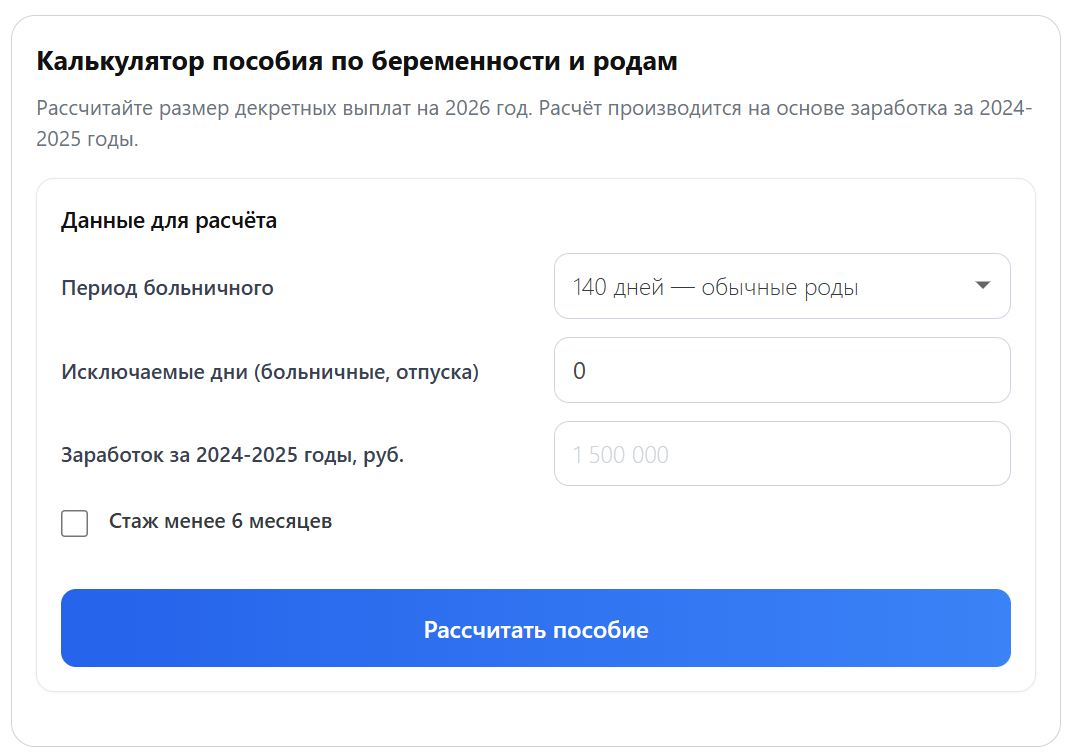Click the text 'Стаж менее 6 месяцев'
The height and width of the screenshot is (756, 1072).
tap(220, 521)
